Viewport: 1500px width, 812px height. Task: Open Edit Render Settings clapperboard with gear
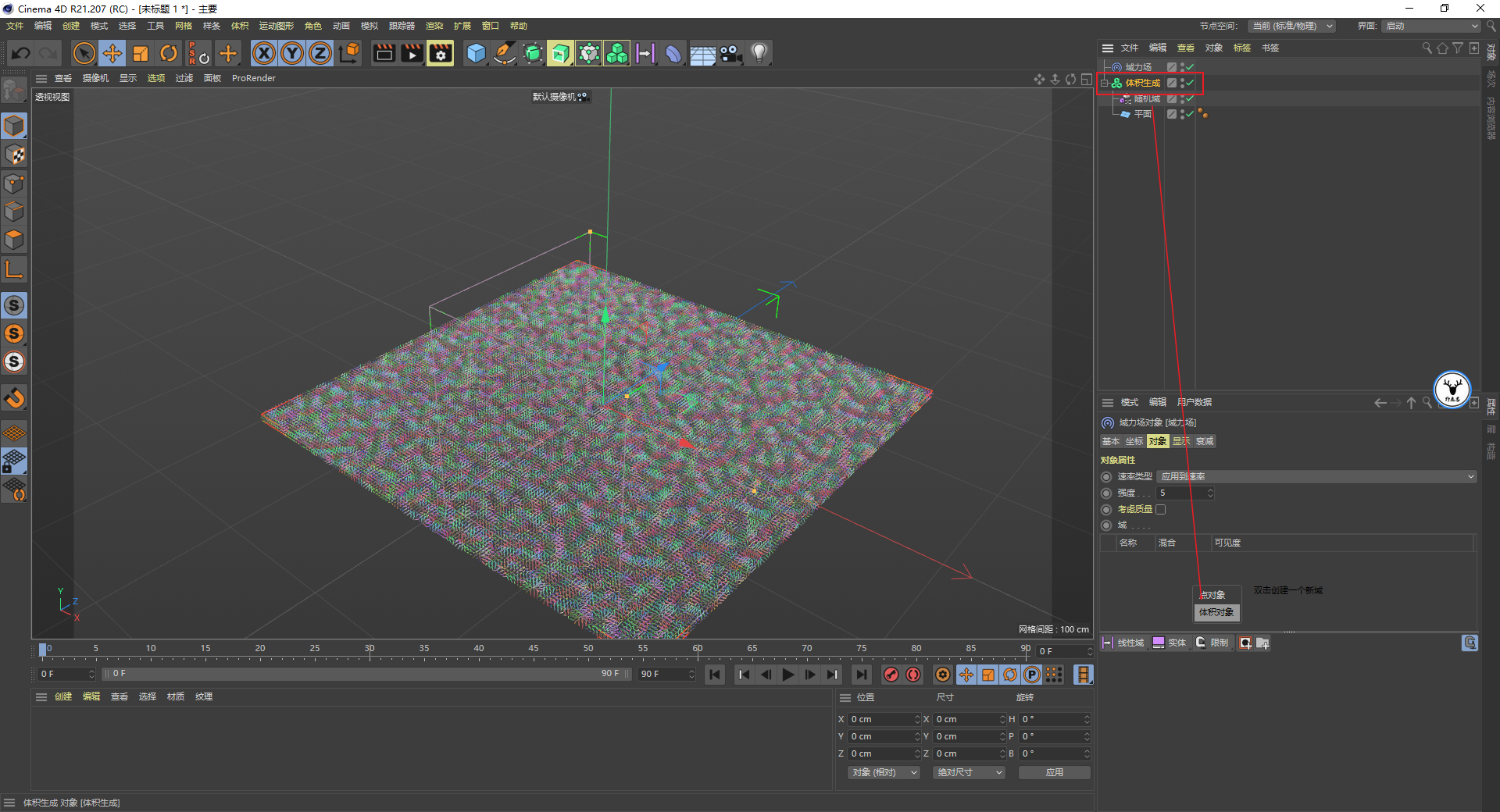coord(441,53)
